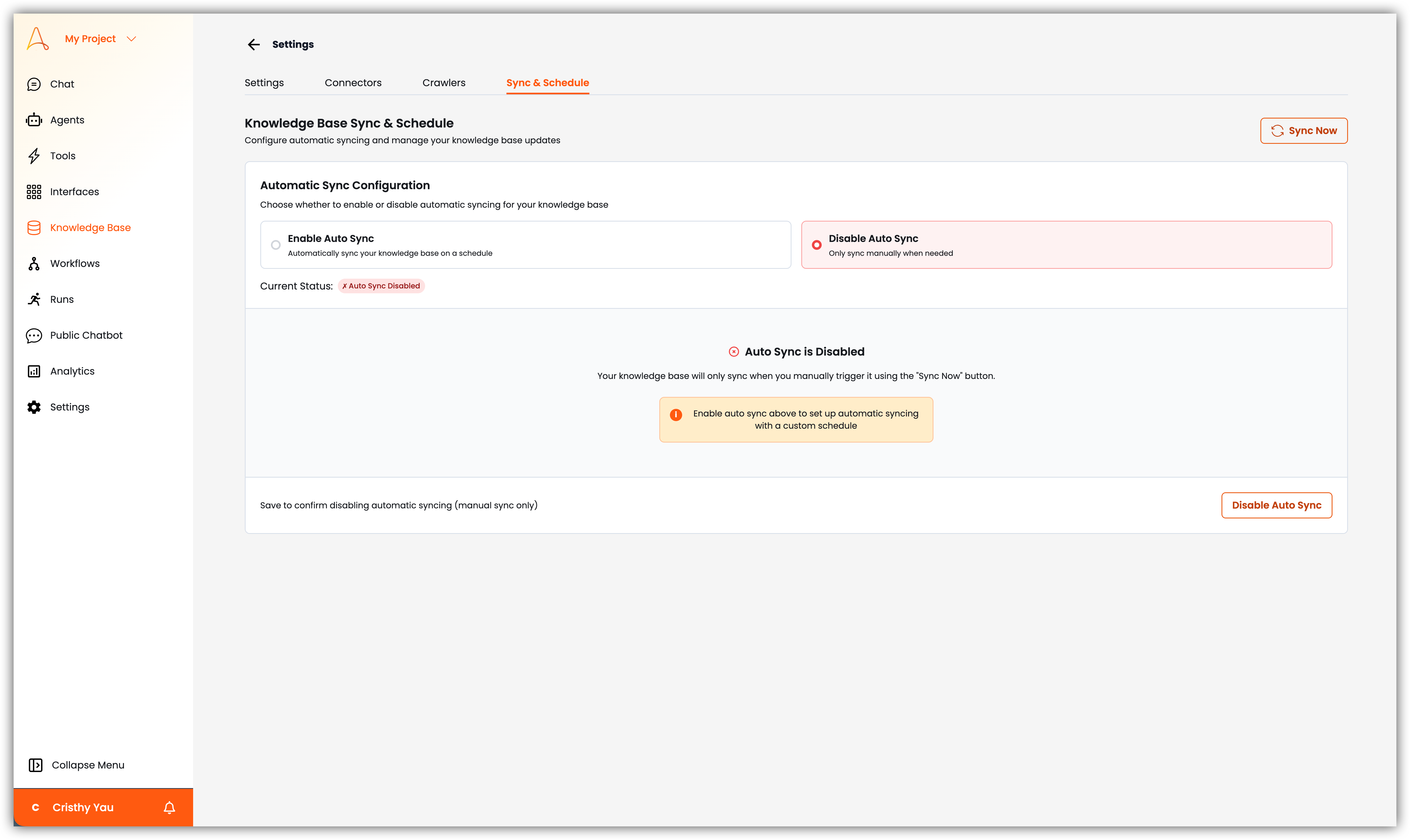This screenshot has width=1410, height=840.
Task: Select the Agents icon in sidebar
Action: point(34,119)
